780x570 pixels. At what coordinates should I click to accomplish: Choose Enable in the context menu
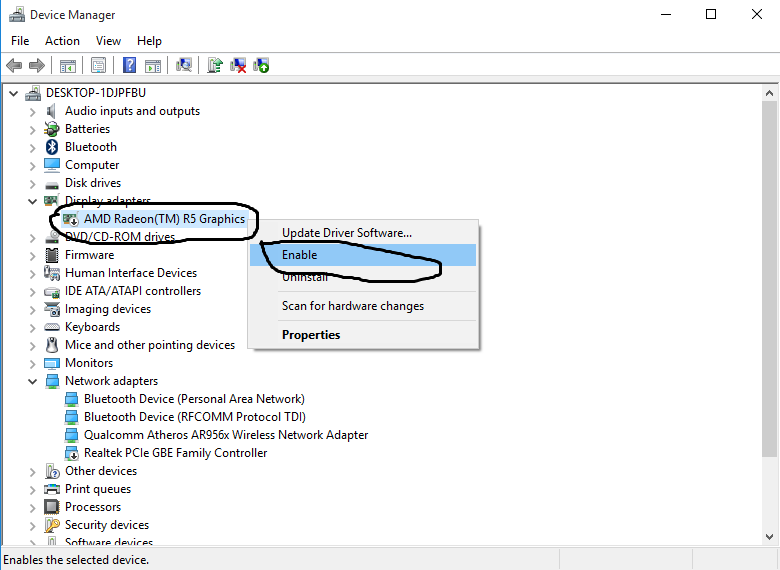tap(363, 255)
